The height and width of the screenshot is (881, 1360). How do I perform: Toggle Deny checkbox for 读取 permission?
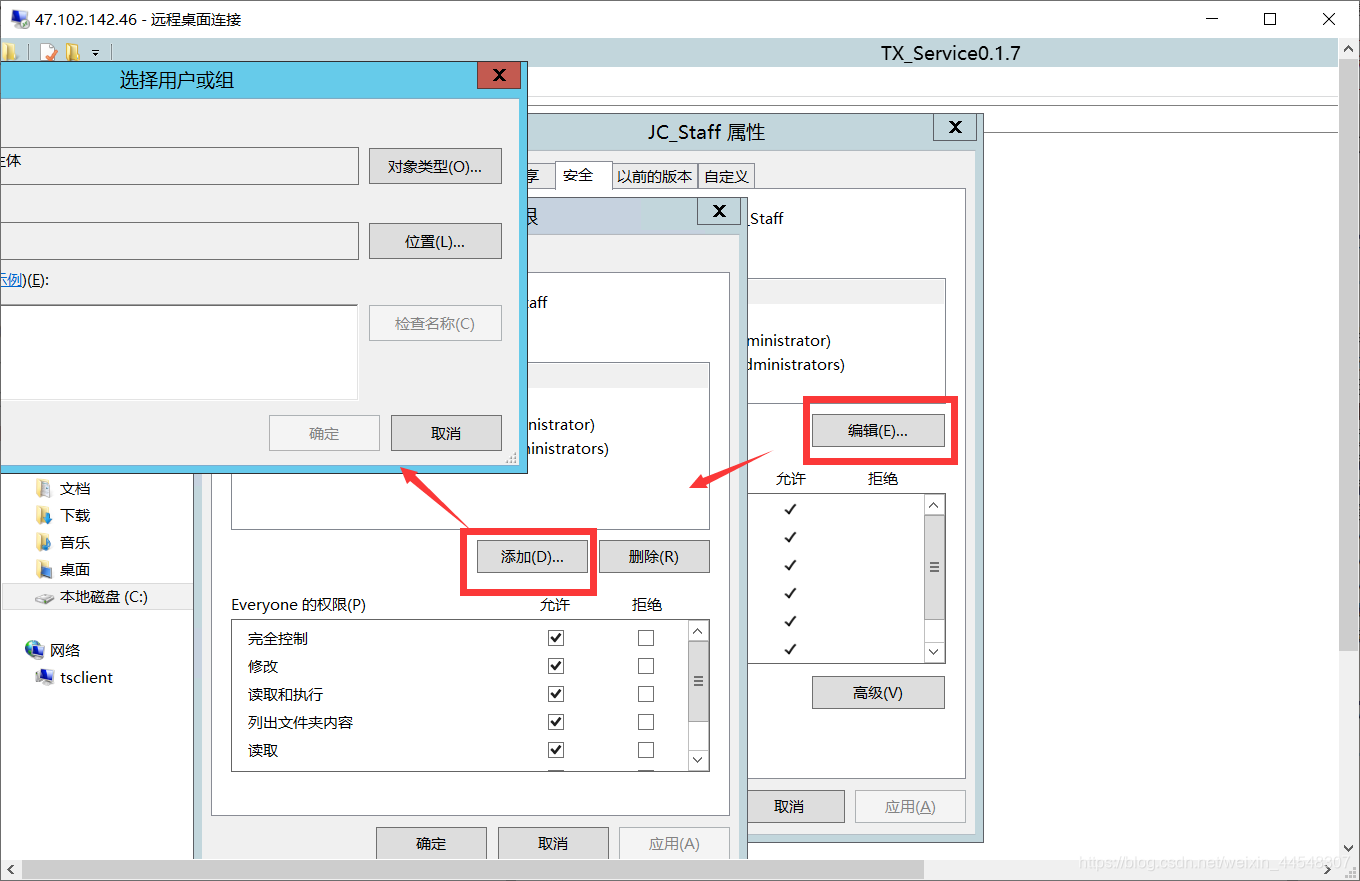[x=646, y=750]
